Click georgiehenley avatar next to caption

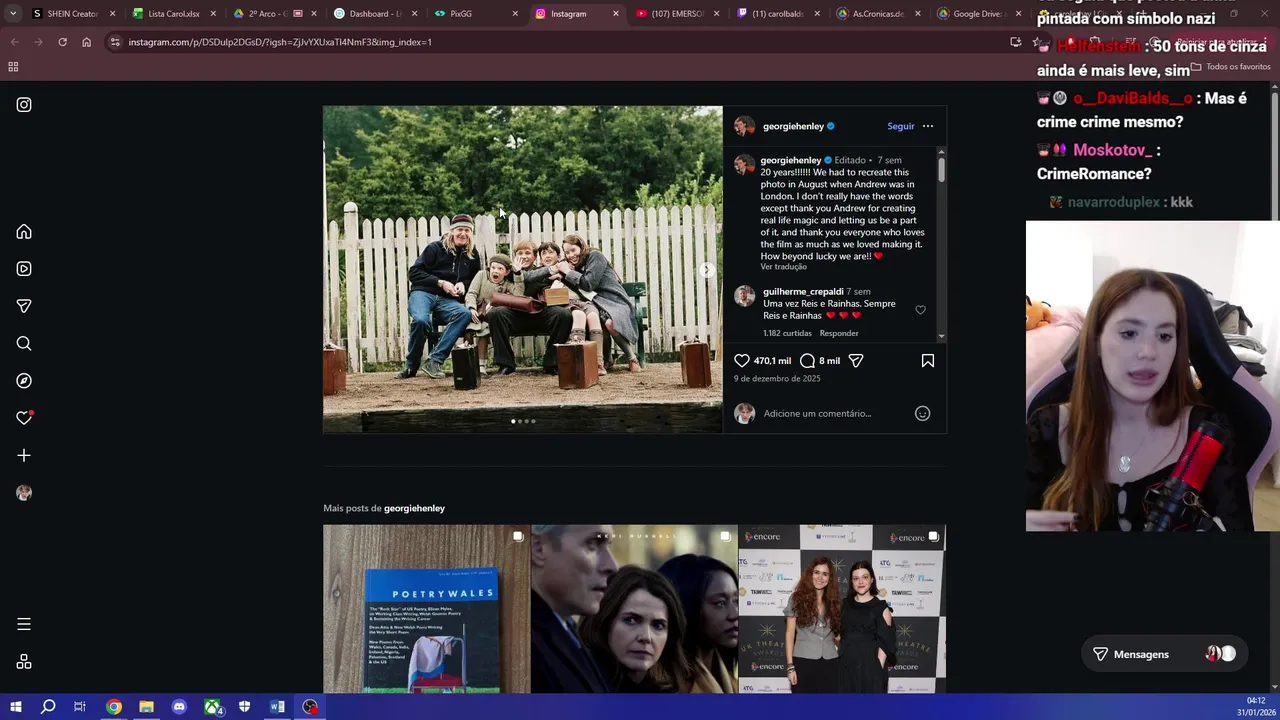click(x=744, y=164)
